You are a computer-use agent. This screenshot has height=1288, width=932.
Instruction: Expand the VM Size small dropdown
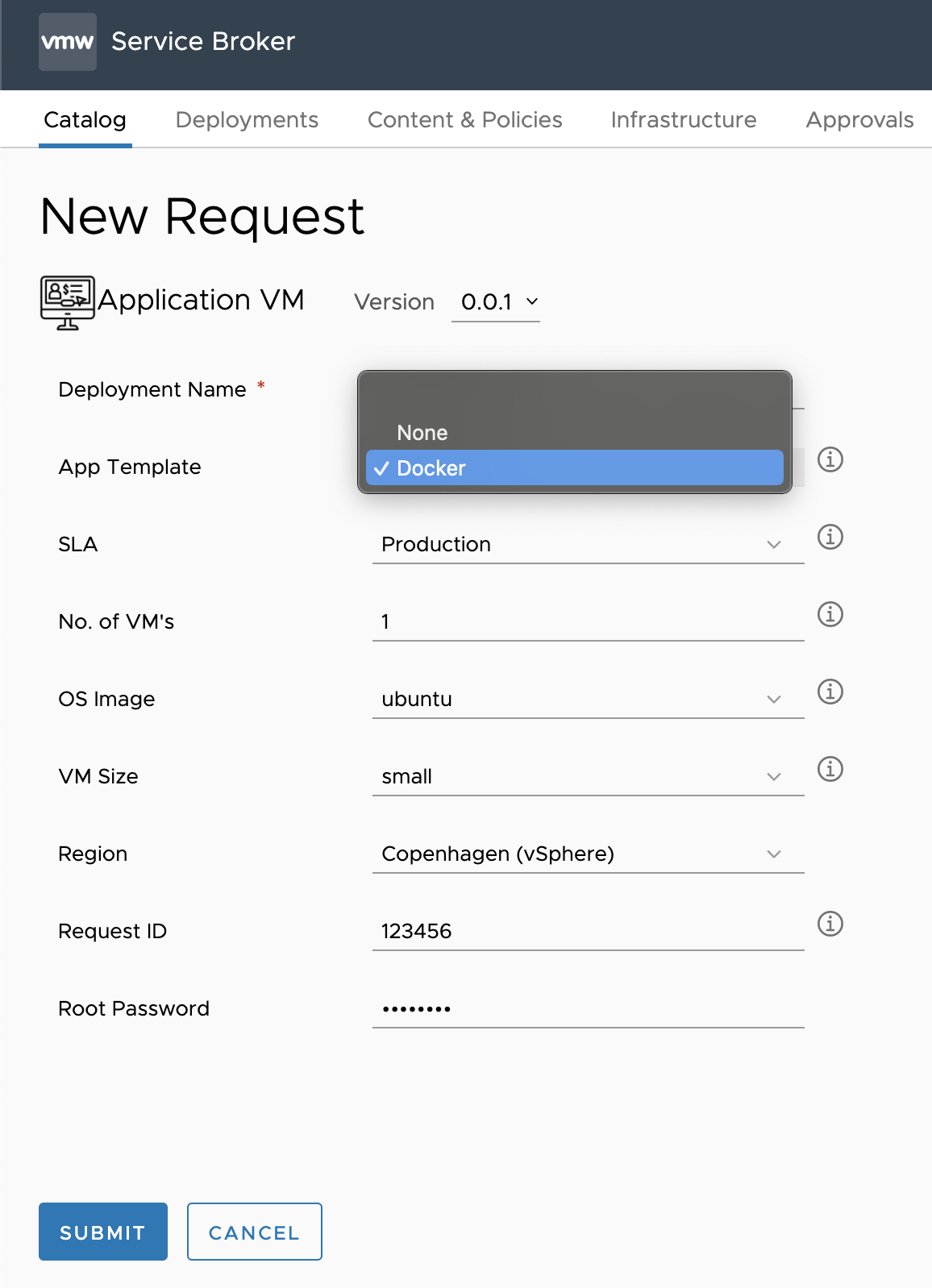589,776
